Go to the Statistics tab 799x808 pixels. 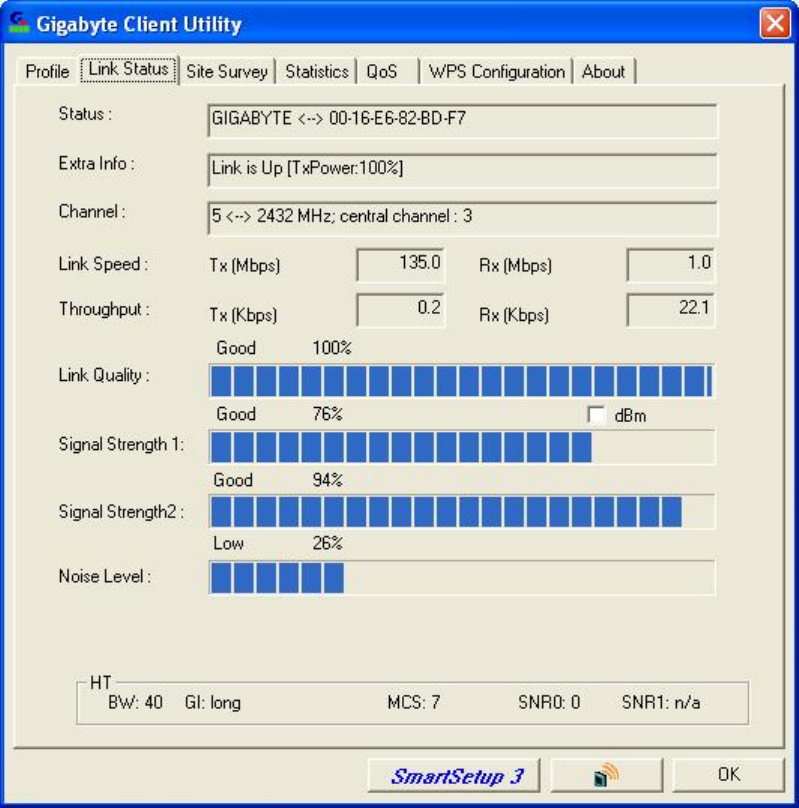point(317,71)
